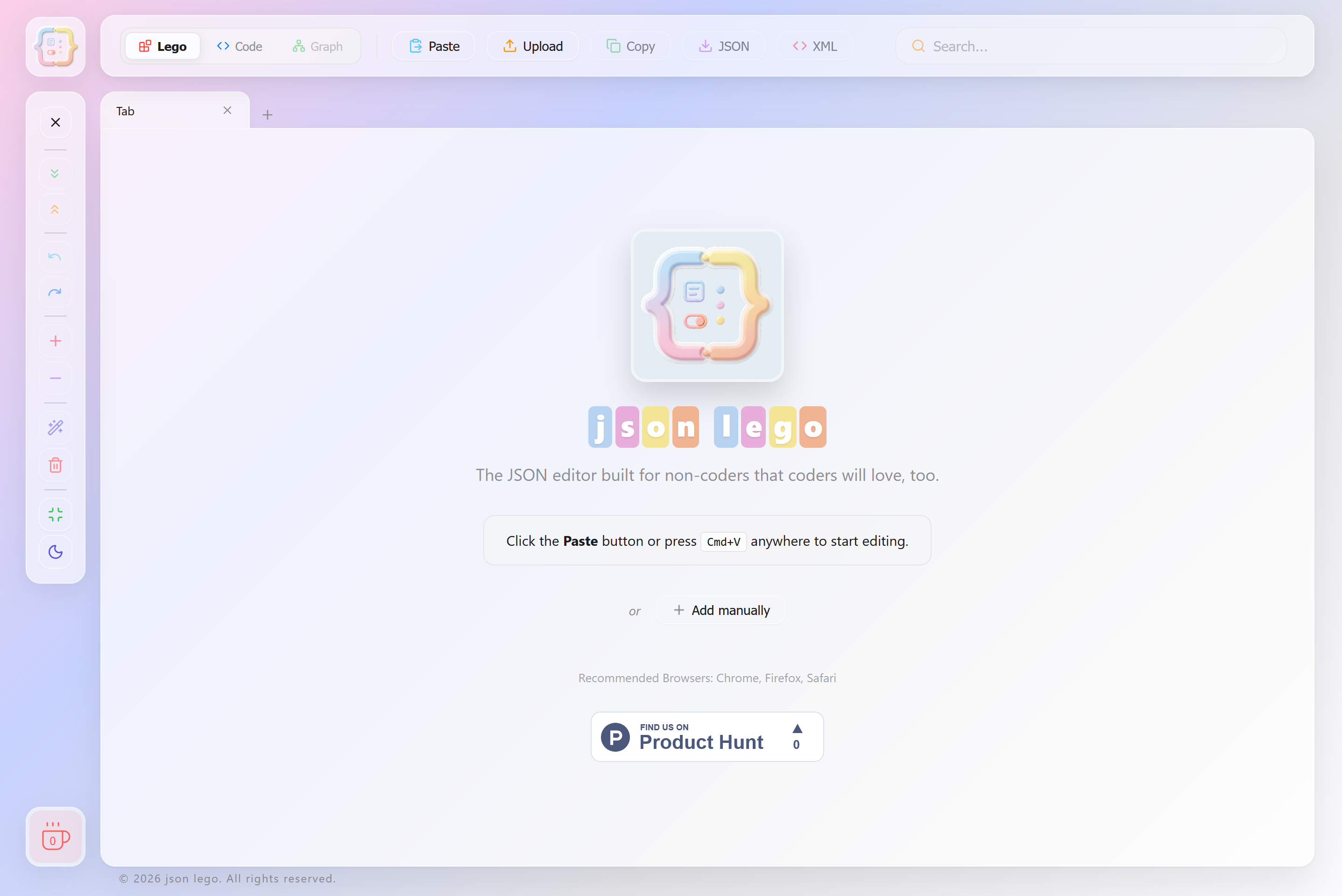Click the Add manually button
1342x896 pixels.
721,610
